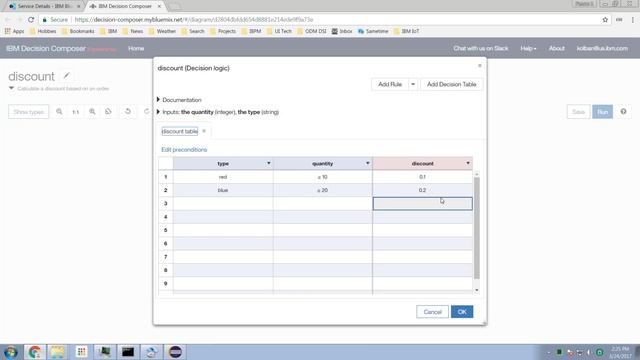Click the Home menu item

[136, 48]
